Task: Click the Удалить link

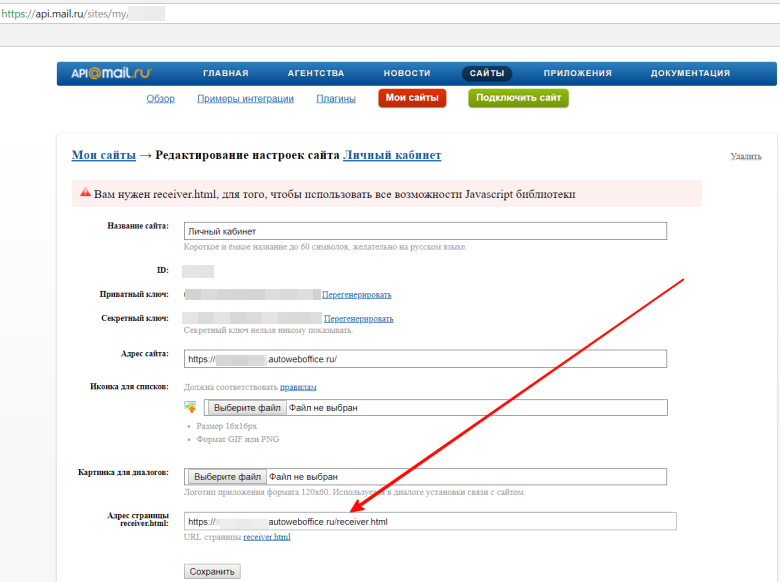Action: 746,156
